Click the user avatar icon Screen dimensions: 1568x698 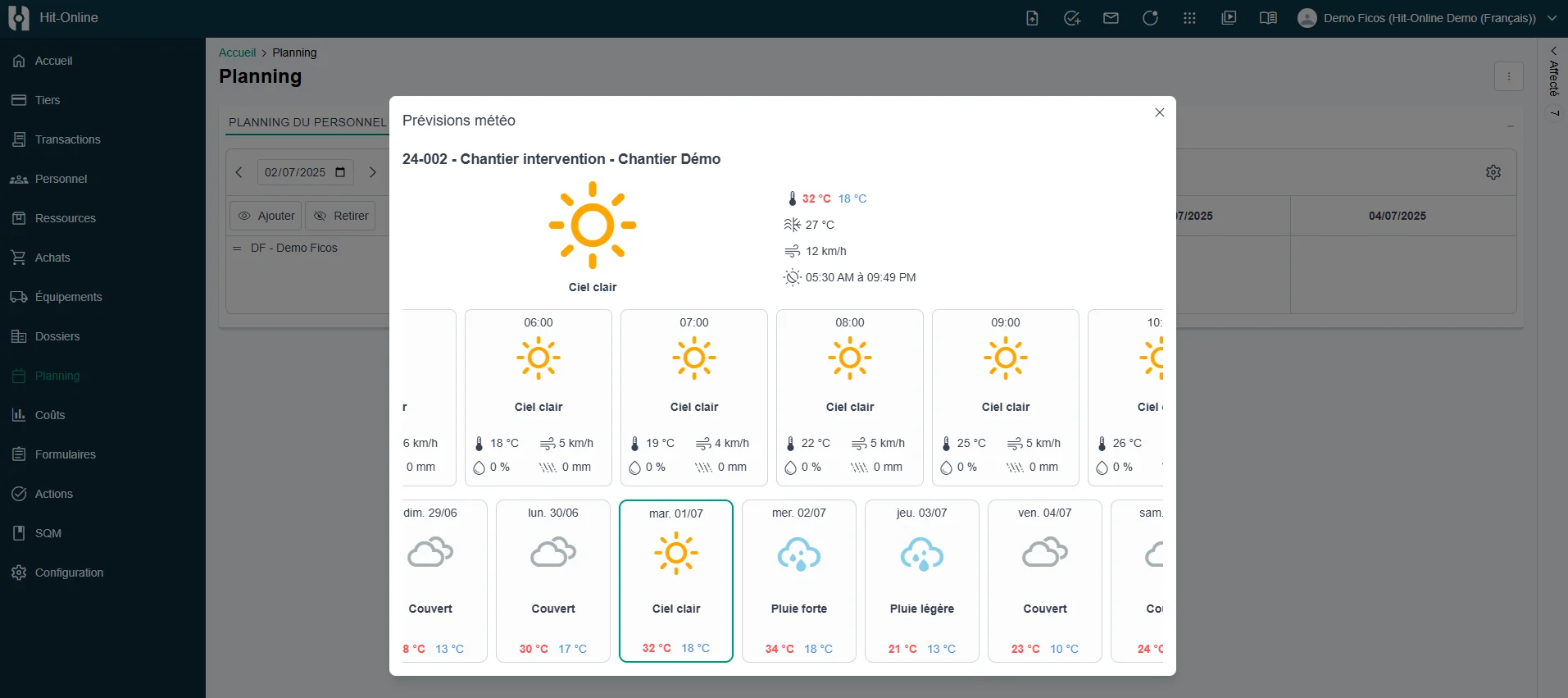(1307, 18)
